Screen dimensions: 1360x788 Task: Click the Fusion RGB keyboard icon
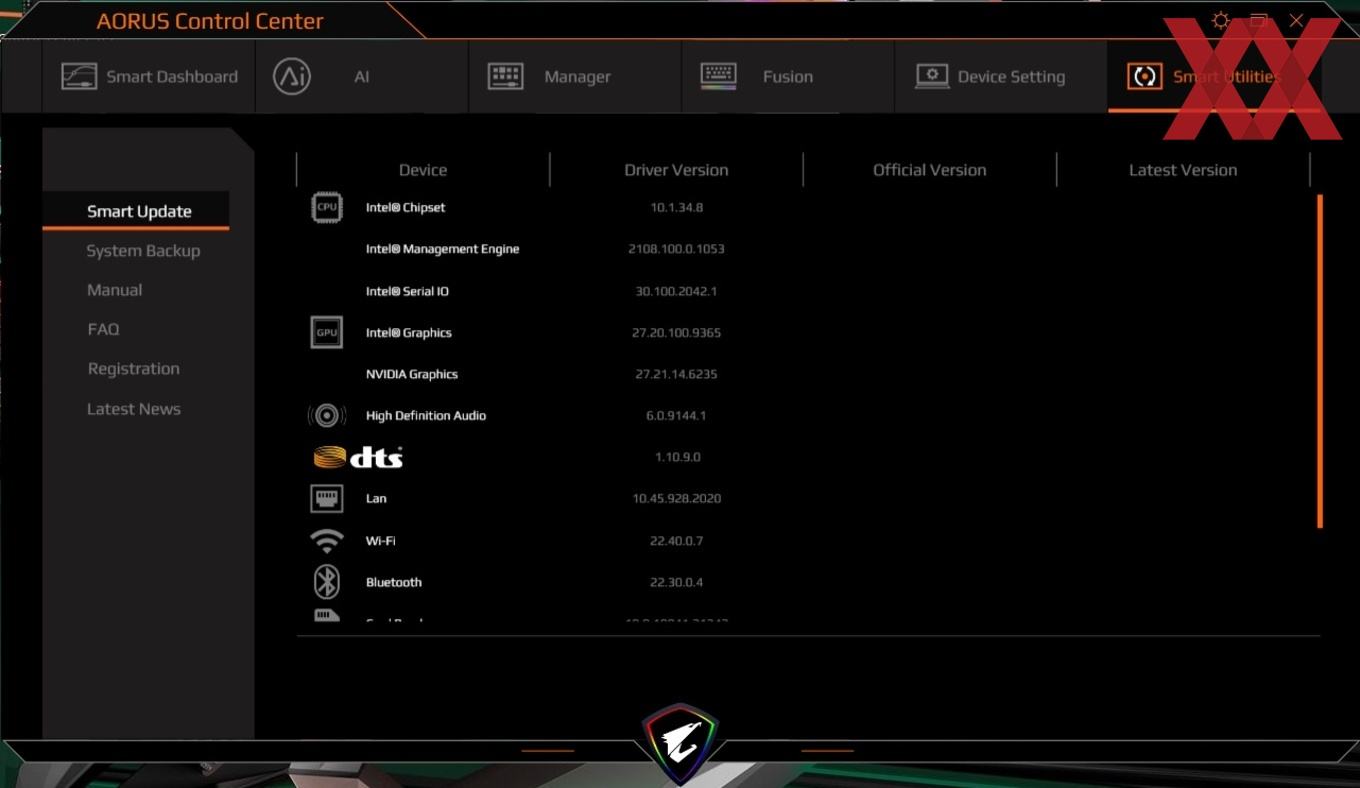718,76
